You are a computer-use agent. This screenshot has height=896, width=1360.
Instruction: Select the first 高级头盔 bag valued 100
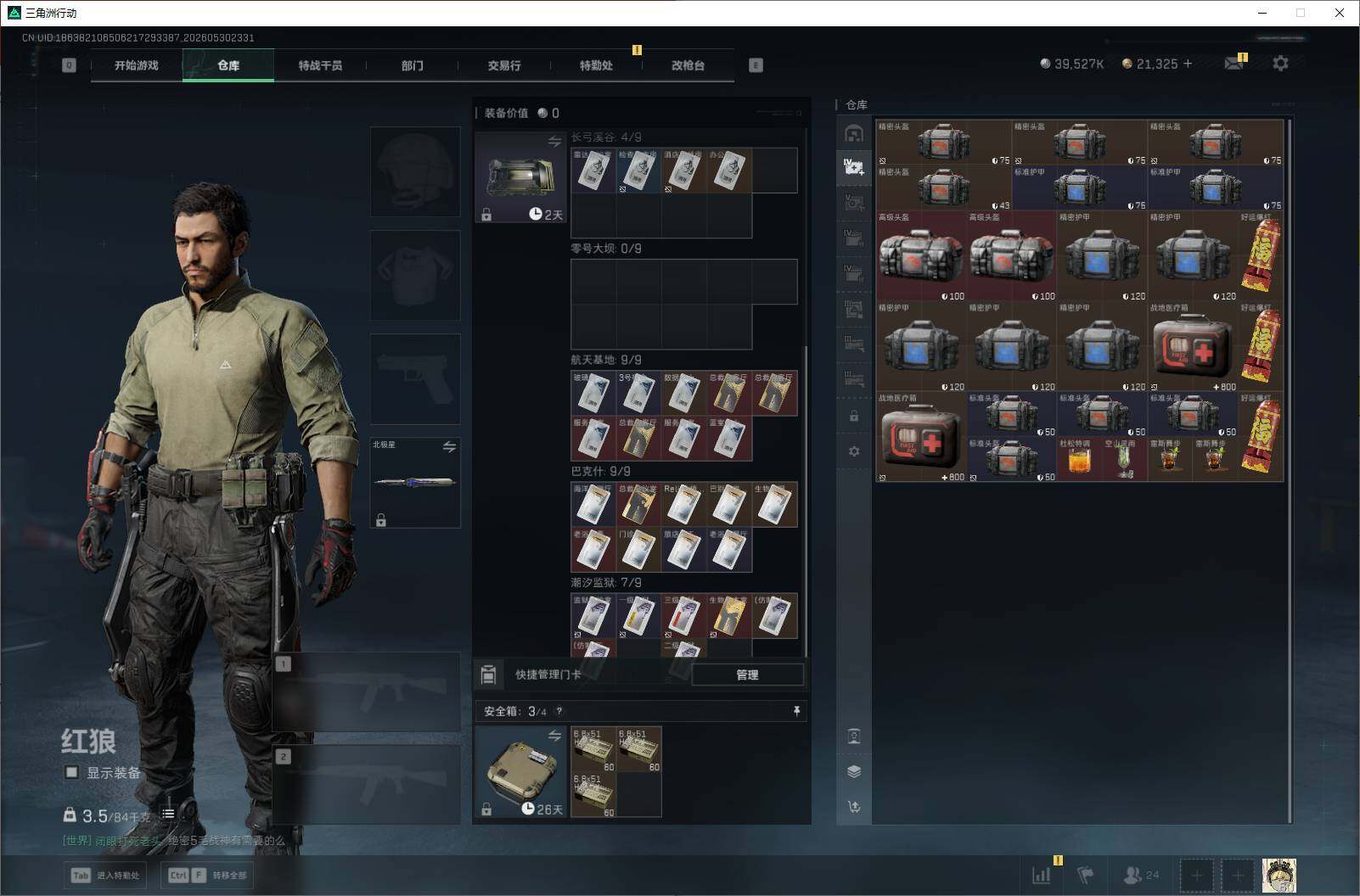pos(921,255)
